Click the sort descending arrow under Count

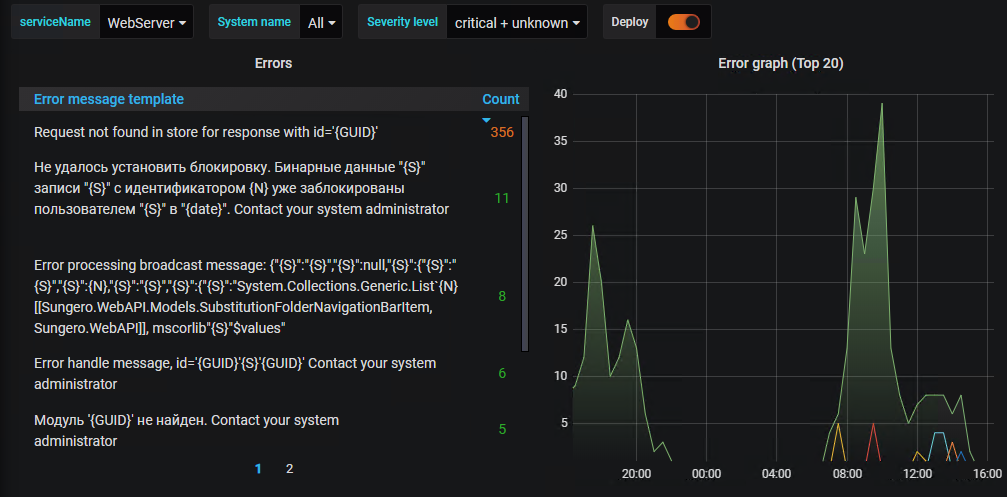[x=487, y=119]
